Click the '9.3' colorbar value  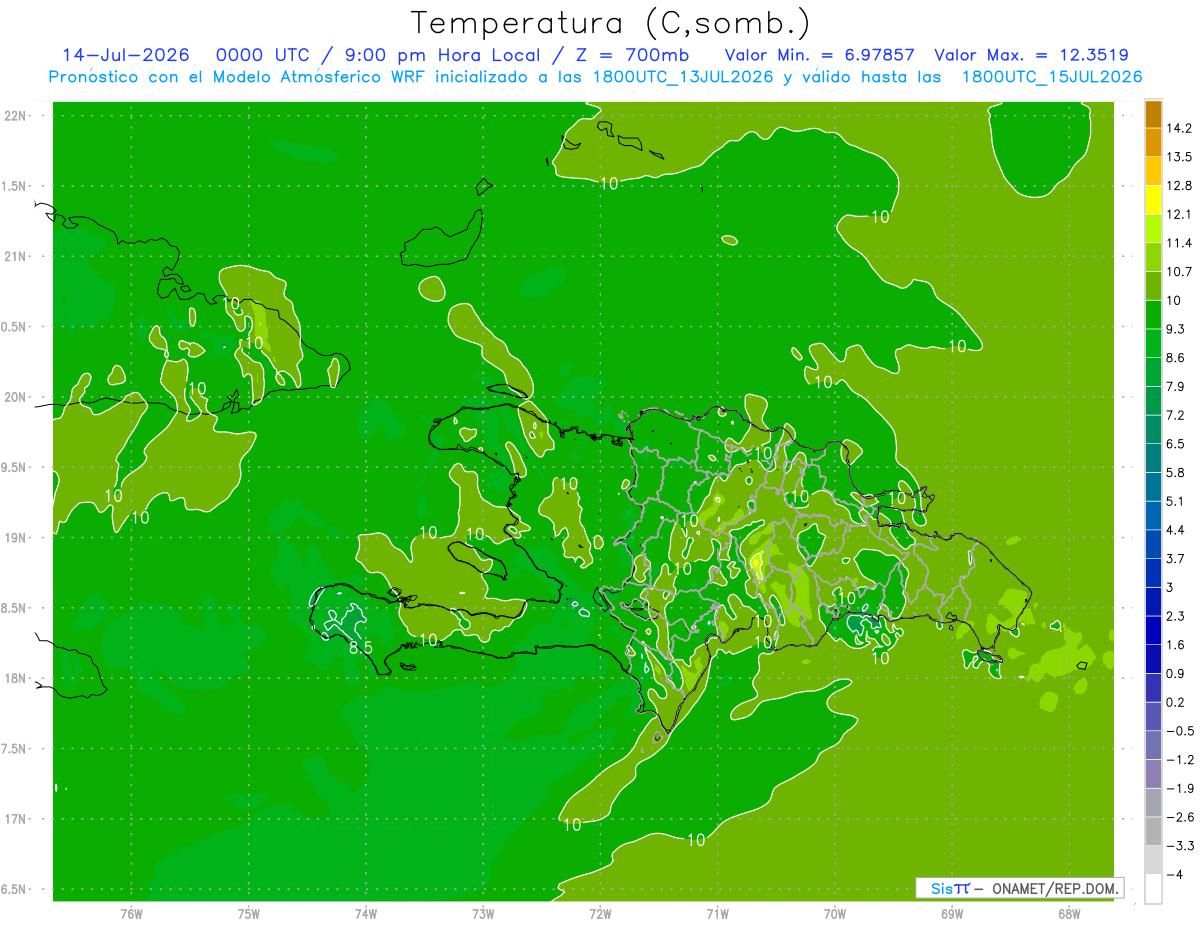[1176, 329]
